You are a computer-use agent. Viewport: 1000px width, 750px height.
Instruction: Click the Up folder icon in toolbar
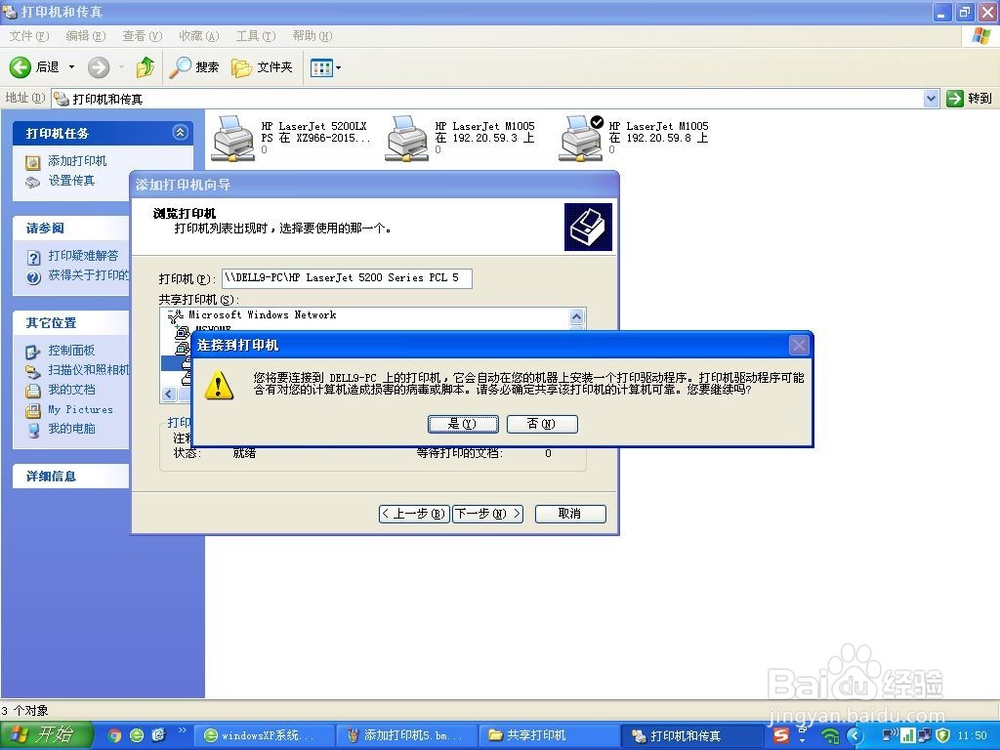point(145,66)
